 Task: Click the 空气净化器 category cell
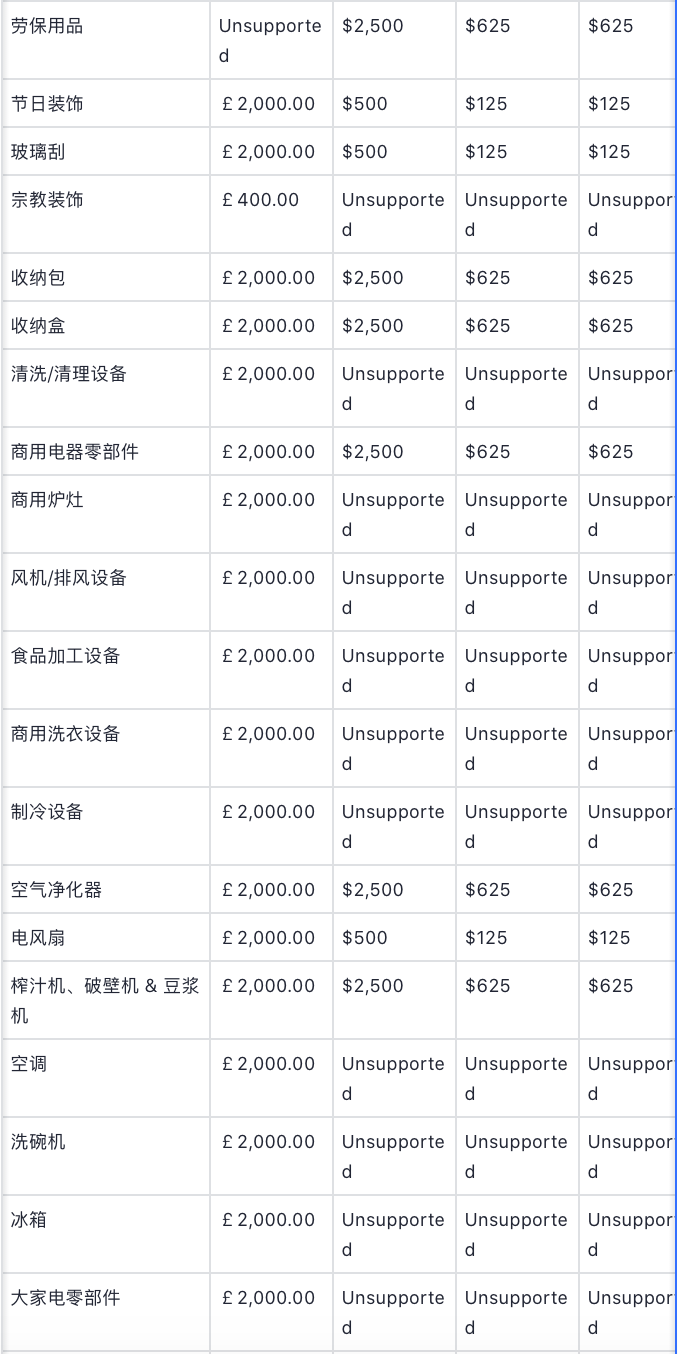coord(56,890)
